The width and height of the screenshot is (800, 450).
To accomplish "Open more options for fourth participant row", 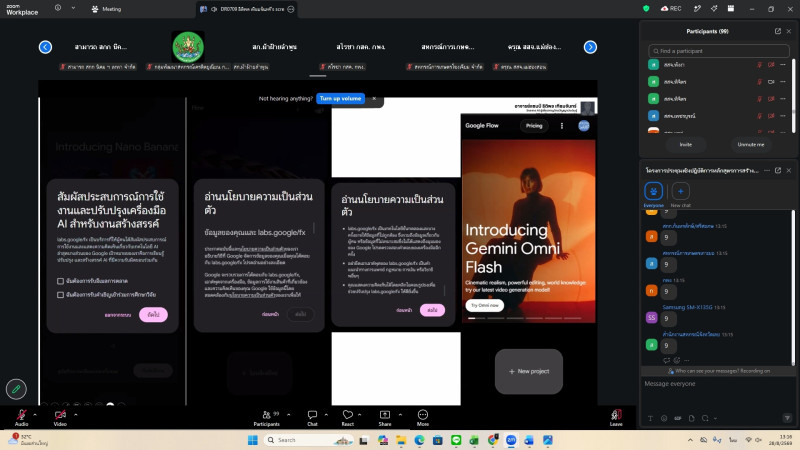I will (x=782, y=116).
